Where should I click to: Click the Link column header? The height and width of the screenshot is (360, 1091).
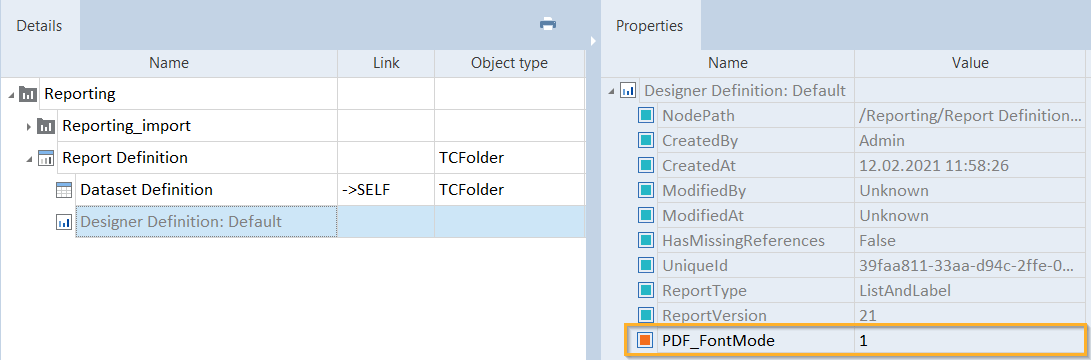[x=386, y=63]
